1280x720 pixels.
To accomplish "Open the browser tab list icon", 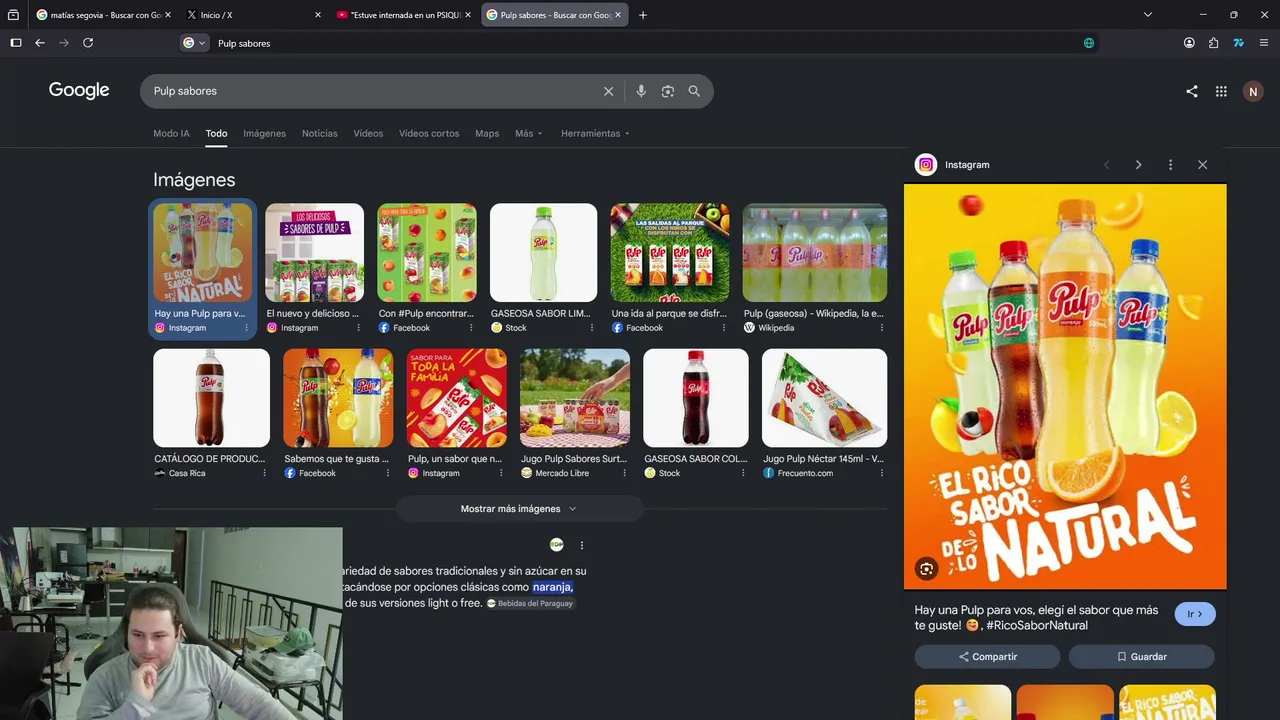I will (x=13, y=15).
